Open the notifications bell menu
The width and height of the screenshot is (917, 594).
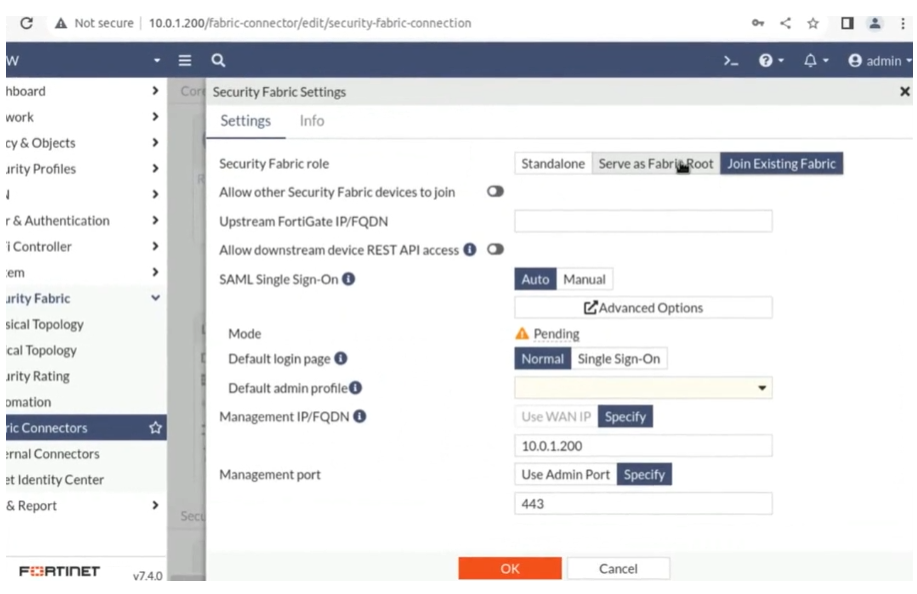tap(816, 60)
